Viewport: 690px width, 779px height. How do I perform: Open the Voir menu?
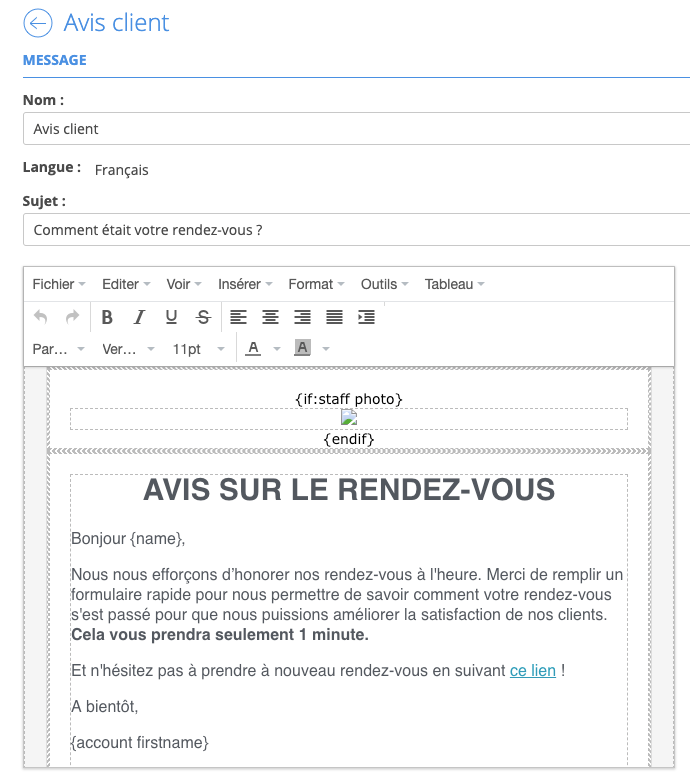tap(183, 284)
